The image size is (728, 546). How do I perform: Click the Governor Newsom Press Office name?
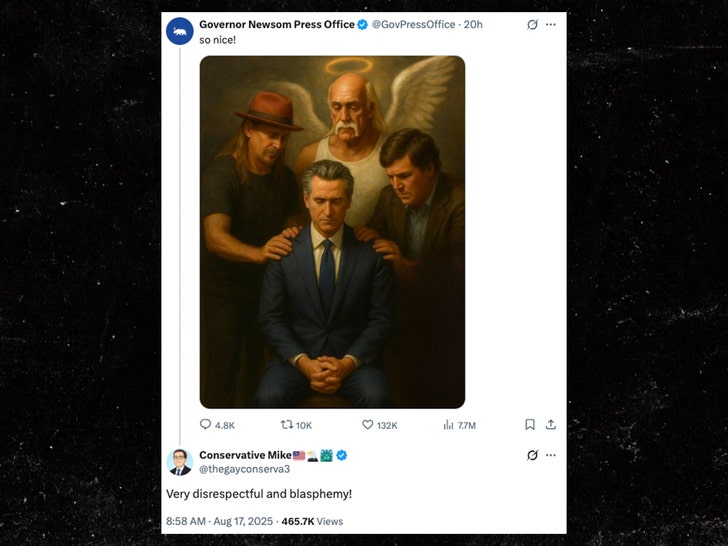click(276, 24)
